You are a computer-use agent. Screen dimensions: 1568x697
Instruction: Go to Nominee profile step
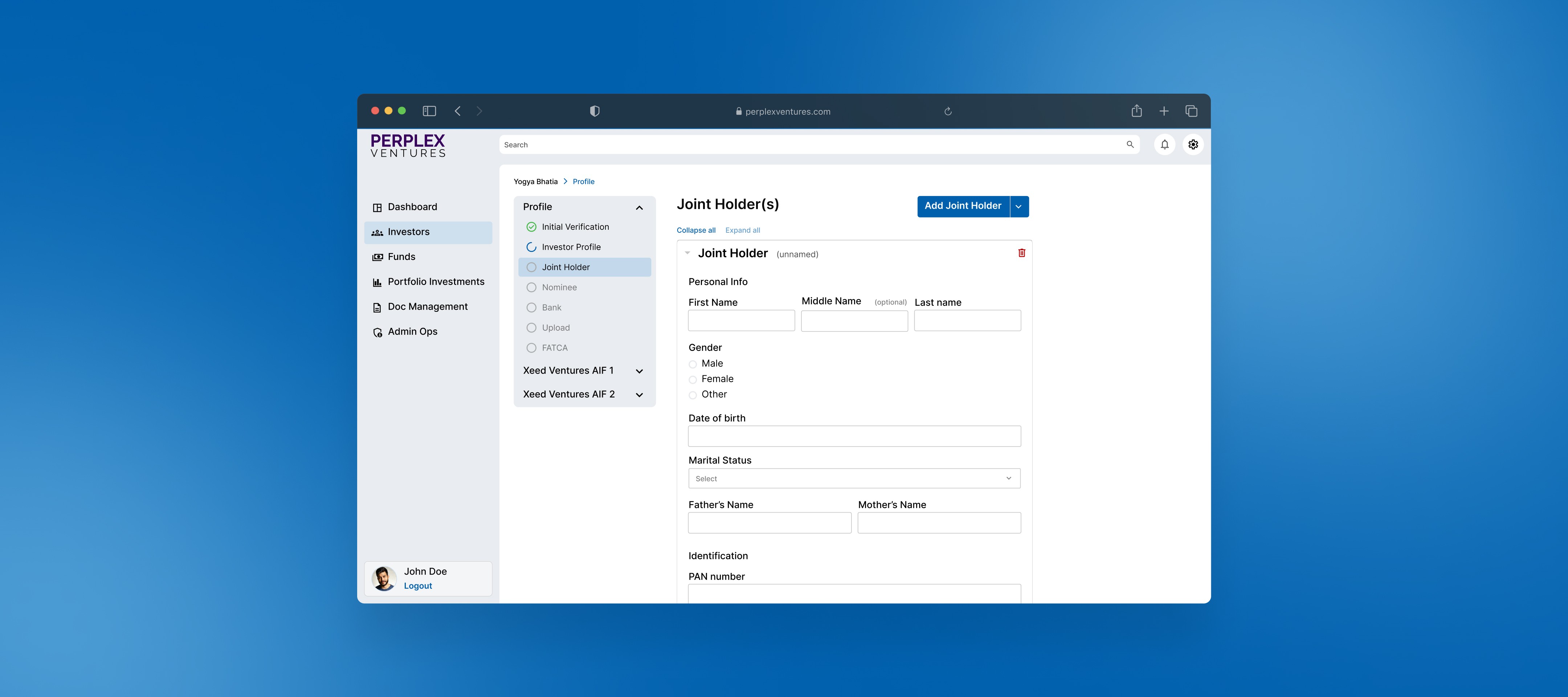coord(559,287)
